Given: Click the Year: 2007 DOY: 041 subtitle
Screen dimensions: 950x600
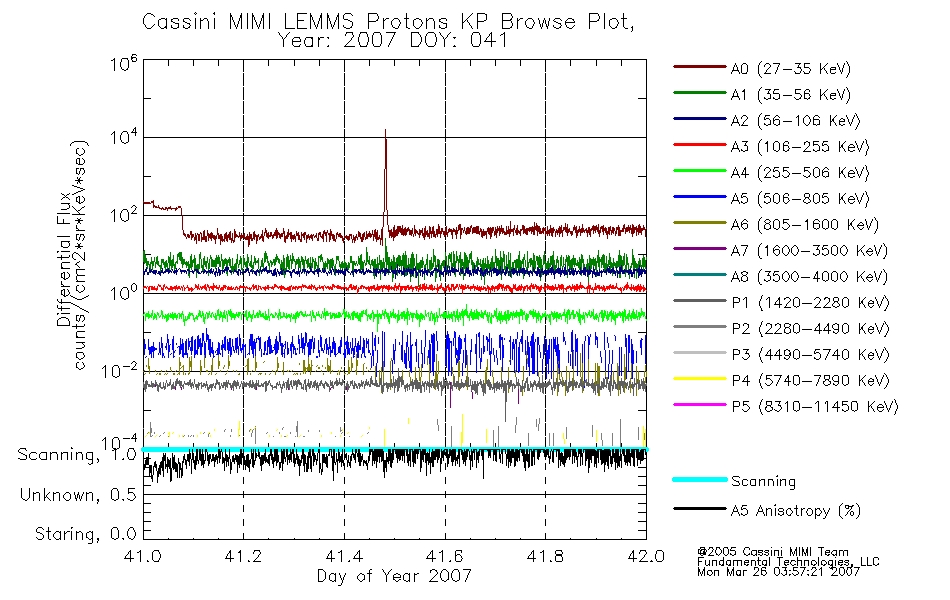Looking at the screenshot, I should pyautogui.click(x=393, y=41).
